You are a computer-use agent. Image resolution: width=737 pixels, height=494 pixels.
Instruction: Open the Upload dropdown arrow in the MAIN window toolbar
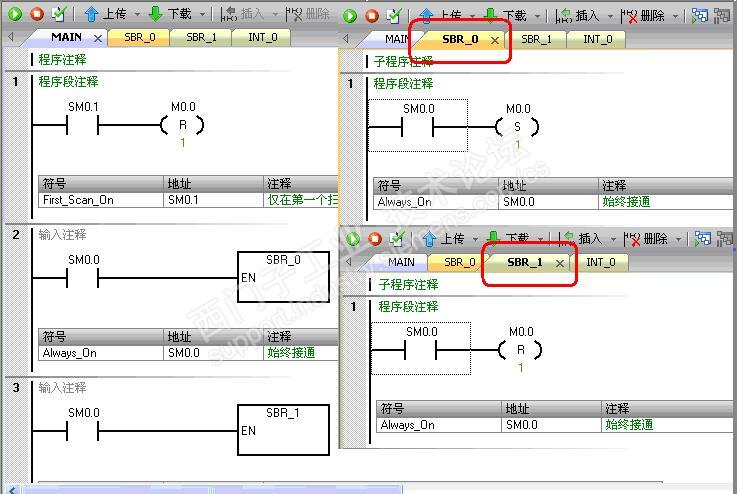pos(137,15)
